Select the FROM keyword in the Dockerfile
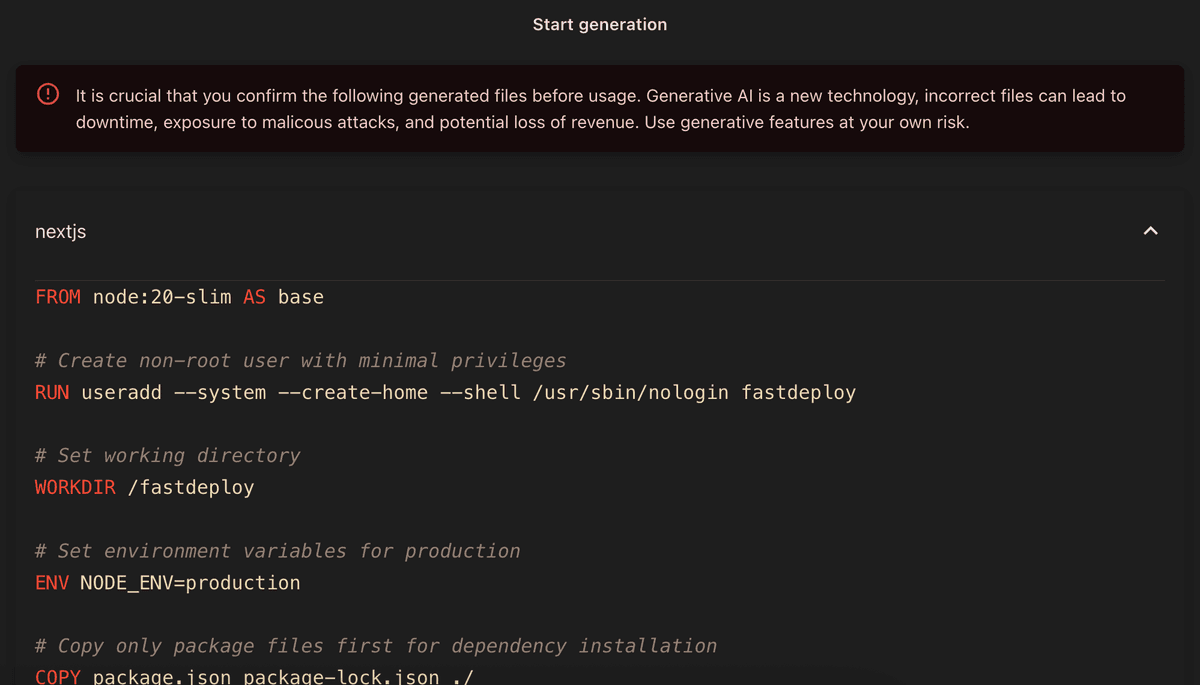 click(x=57, y=296)
